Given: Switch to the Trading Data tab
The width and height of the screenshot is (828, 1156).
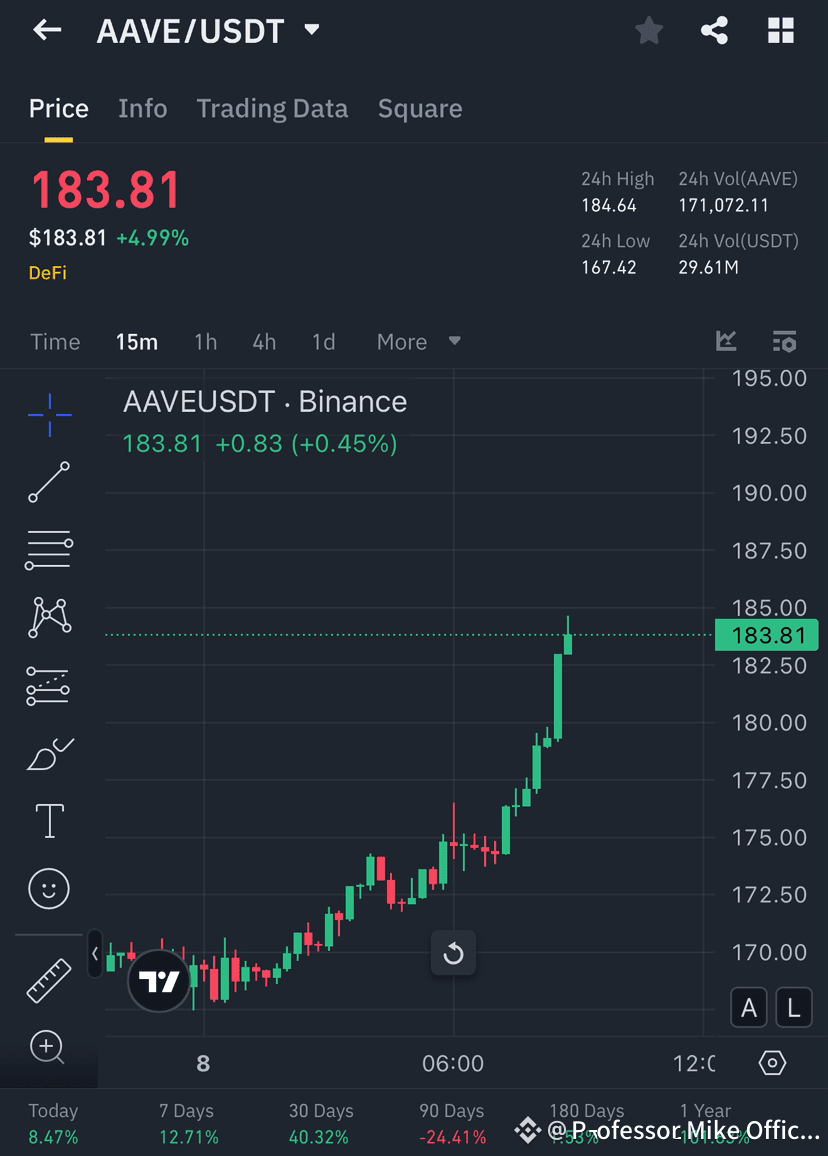Looking at the screenshot, I should 272,108.
